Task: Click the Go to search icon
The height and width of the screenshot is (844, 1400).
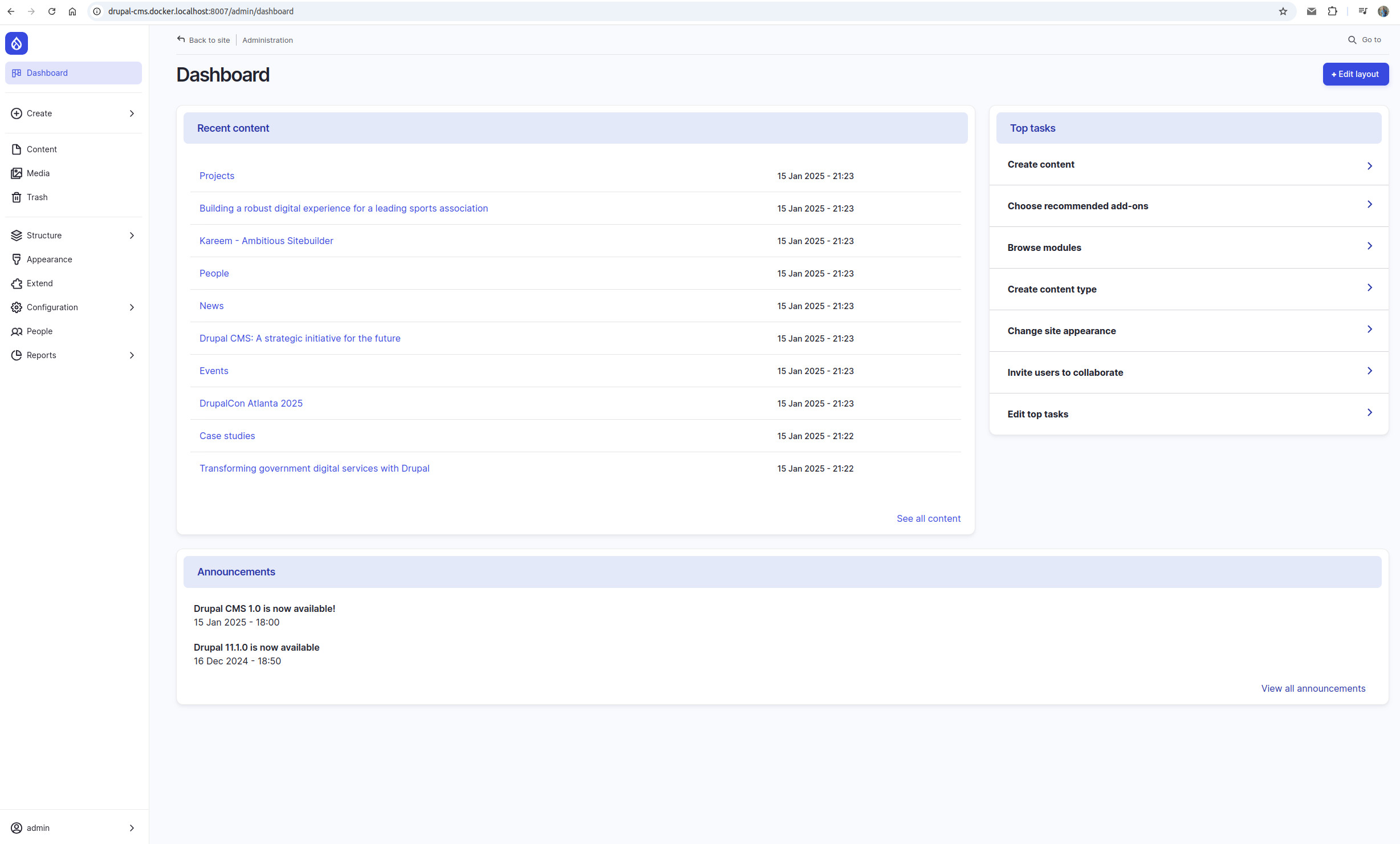Action: [1352, 40]
